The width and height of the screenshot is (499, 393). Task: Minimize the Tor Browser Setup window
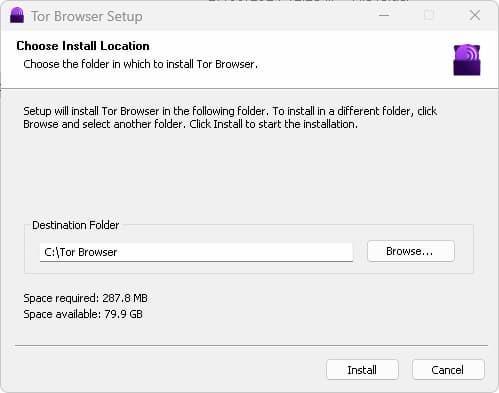tap(384, 15)
